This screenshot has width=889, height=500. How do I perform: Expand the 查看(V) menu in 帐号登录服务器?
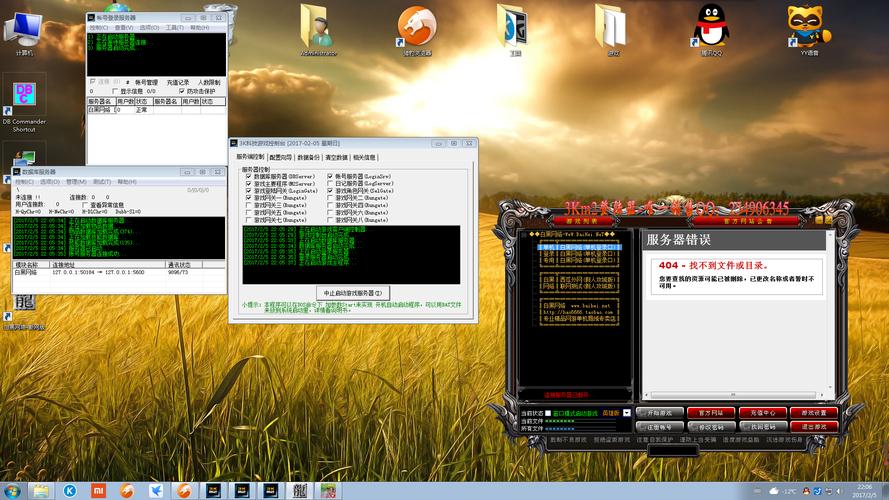pos(122,28)
